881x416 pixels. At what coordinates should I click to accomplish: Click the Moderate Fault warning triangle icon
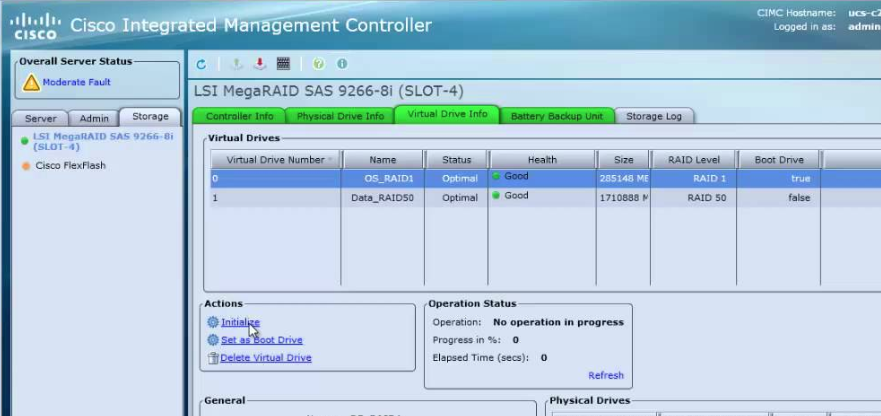click(31, 83)
